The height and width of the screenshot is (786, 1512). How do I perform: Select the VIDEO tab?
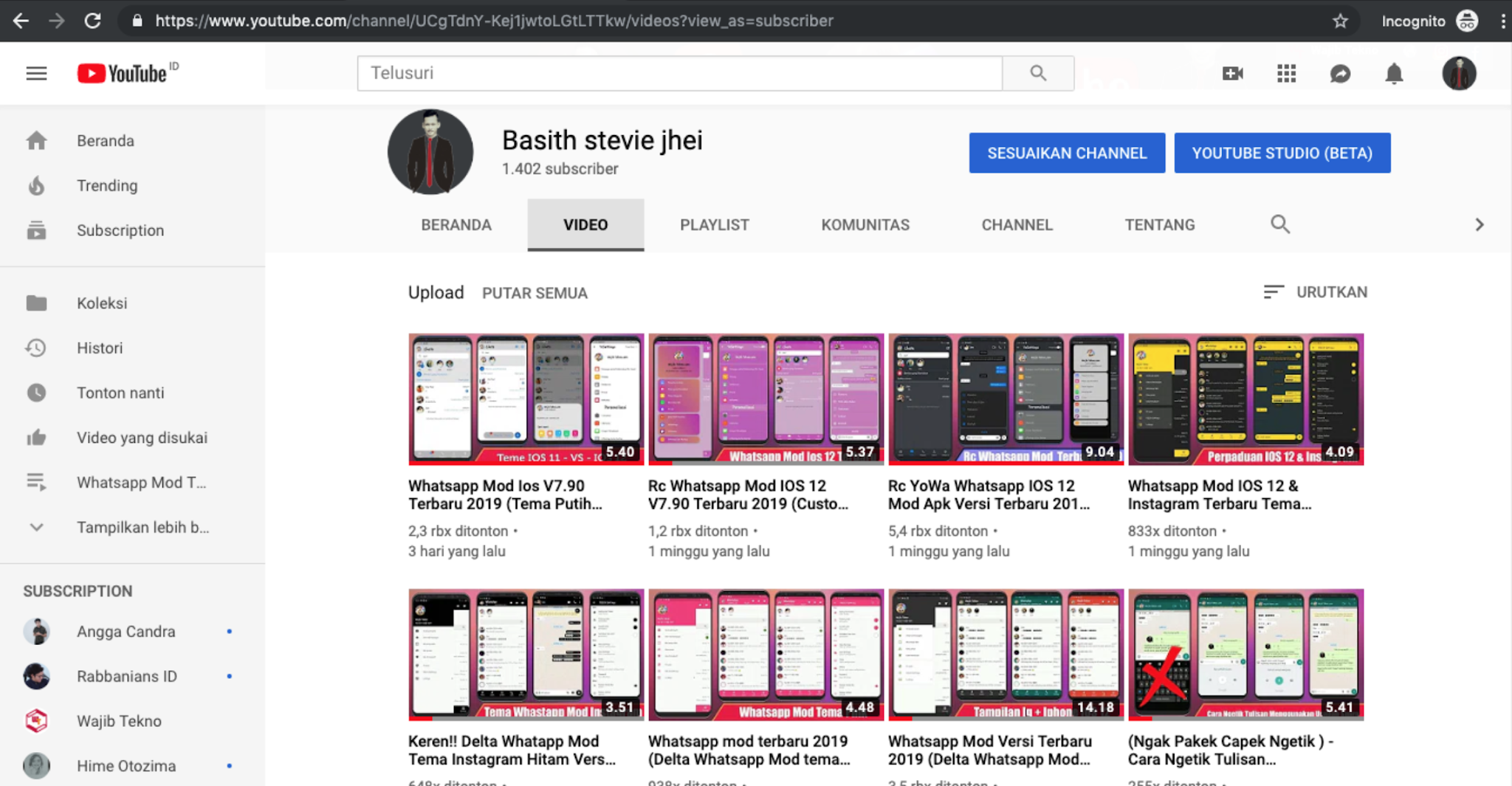click(585, 224)
